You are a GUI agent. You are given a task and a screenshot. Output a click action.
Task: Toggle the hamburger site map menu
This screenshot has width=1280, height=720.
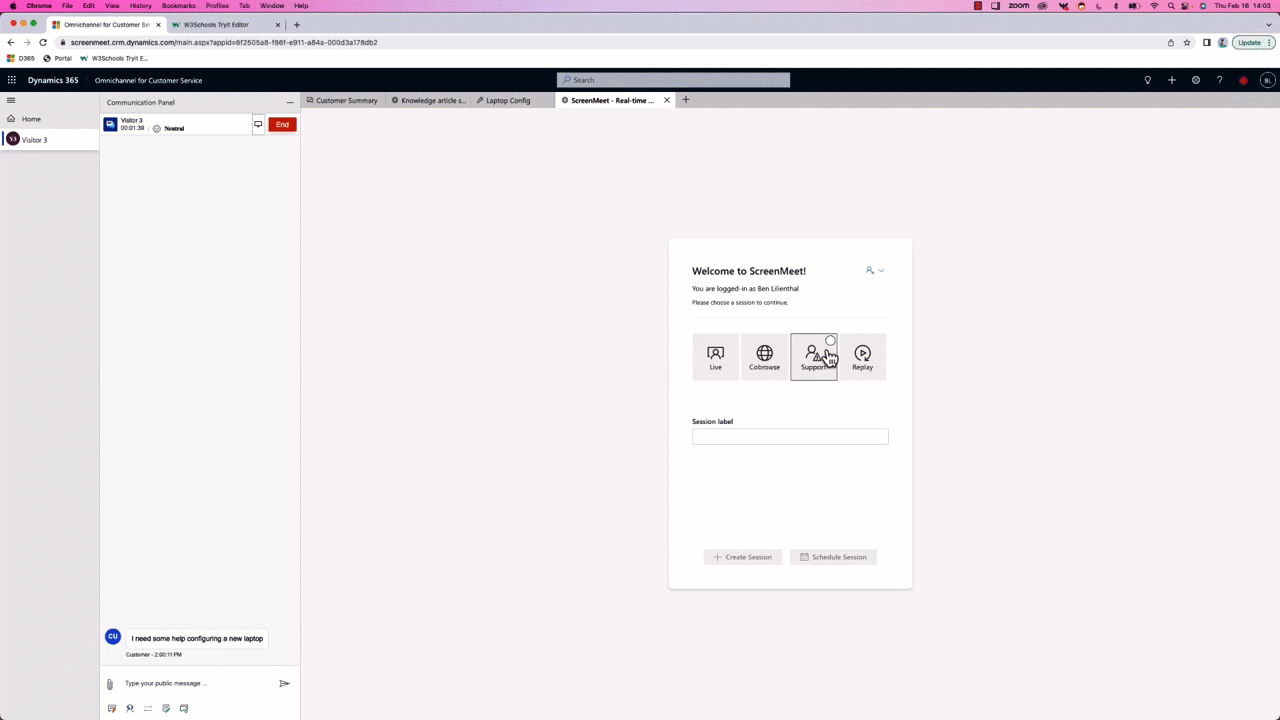(x=11, y=100)
